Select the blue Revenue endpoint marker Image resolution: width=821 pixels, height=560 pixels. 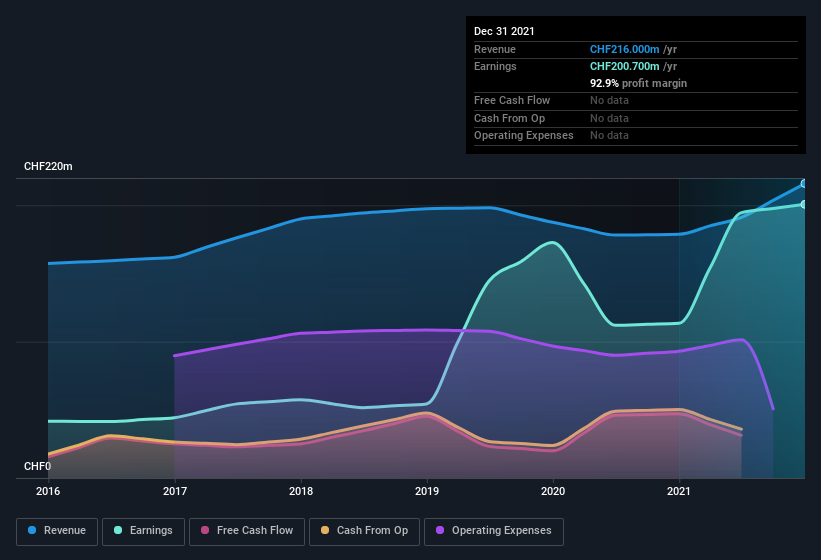(x=804, y=184)
